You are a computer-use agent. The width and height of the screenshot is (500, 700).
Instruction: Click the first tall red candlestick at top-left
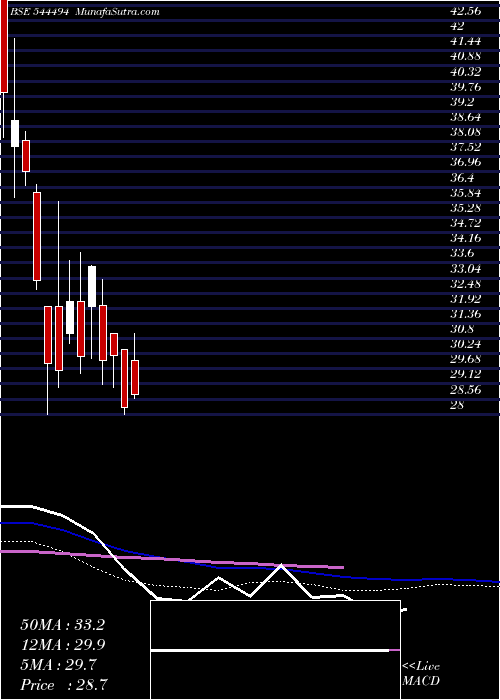4,46
